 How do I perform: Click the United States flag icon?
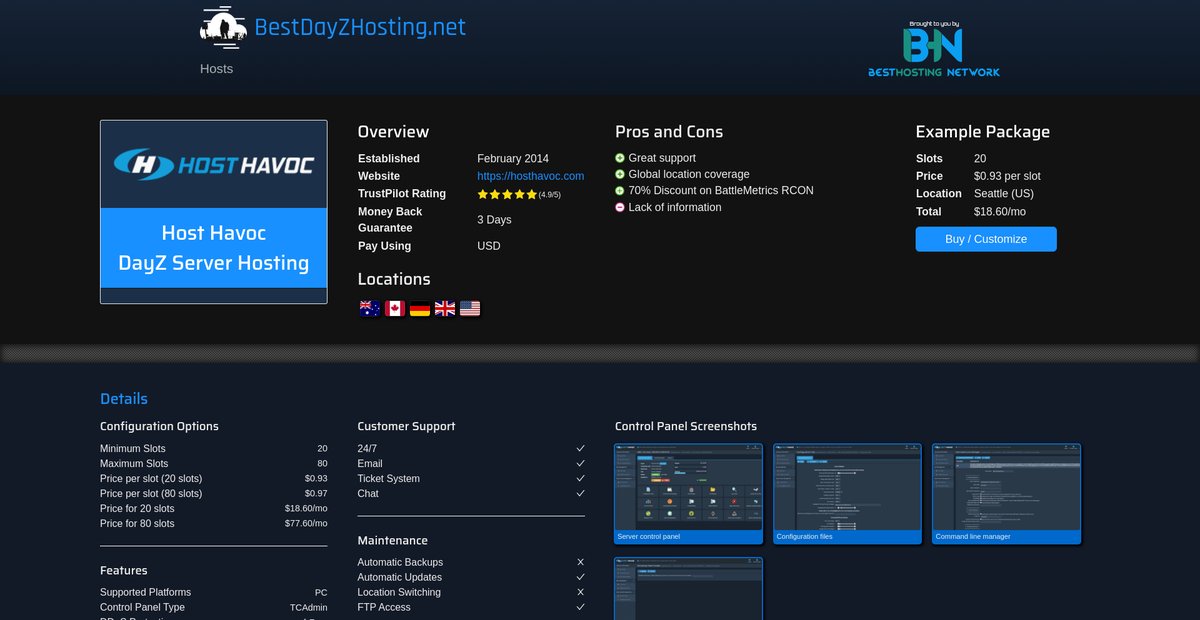click(470, 308)
